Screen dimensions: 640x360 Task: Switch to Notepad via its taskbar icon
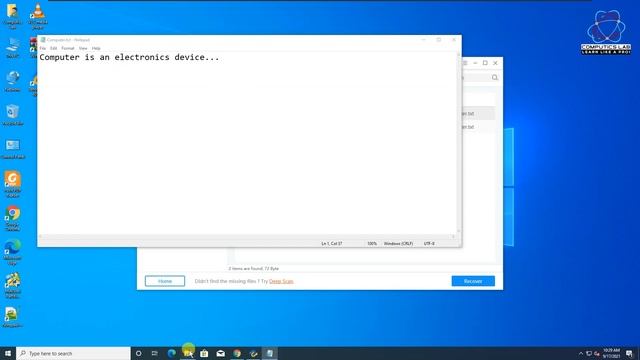point(270,353)
